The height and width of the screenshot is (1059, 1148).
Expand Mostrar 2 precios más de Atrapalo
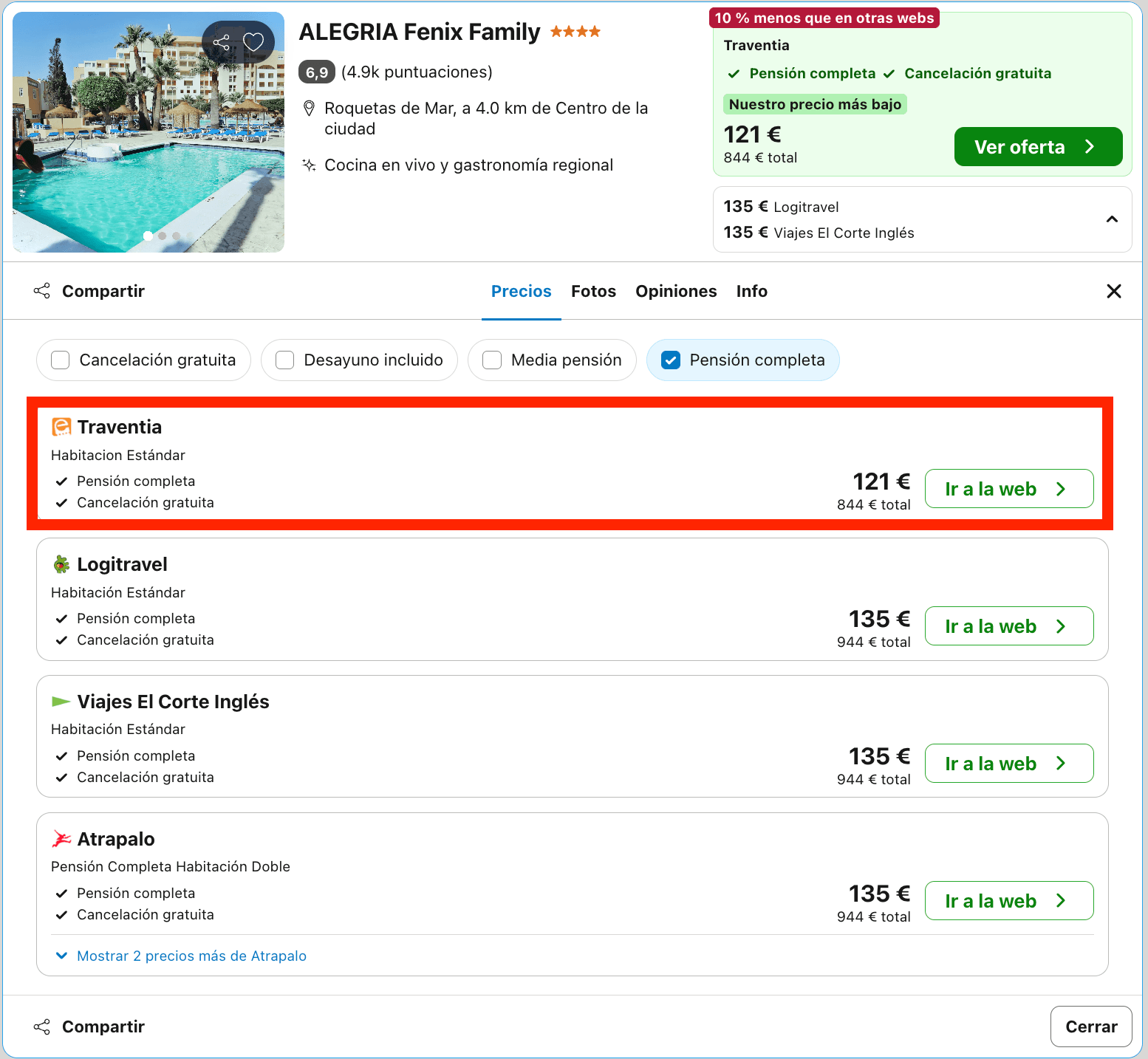coord(181,956)
